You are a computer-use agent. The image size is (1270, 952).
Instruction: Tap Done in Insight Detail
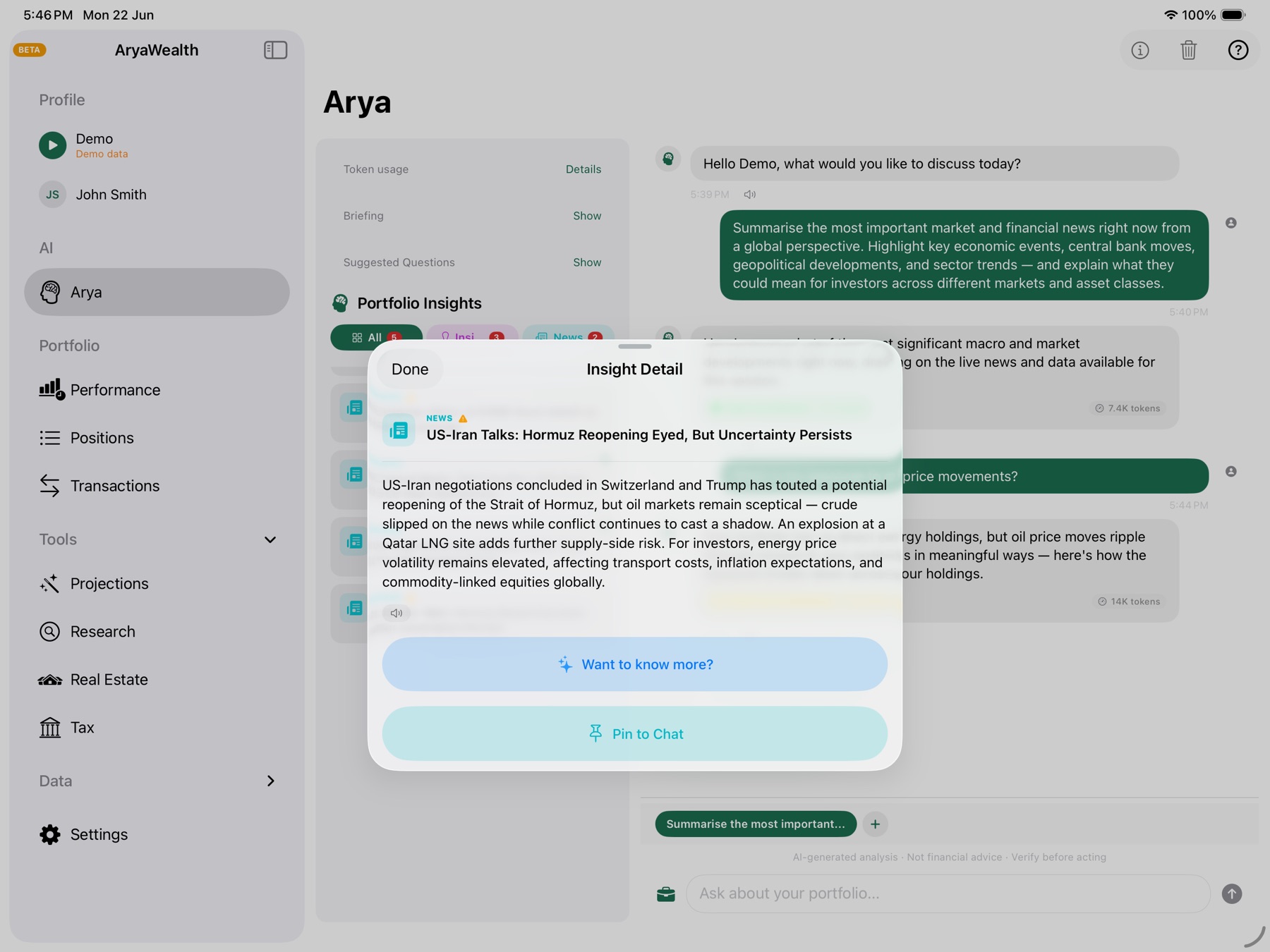(410, 369)
